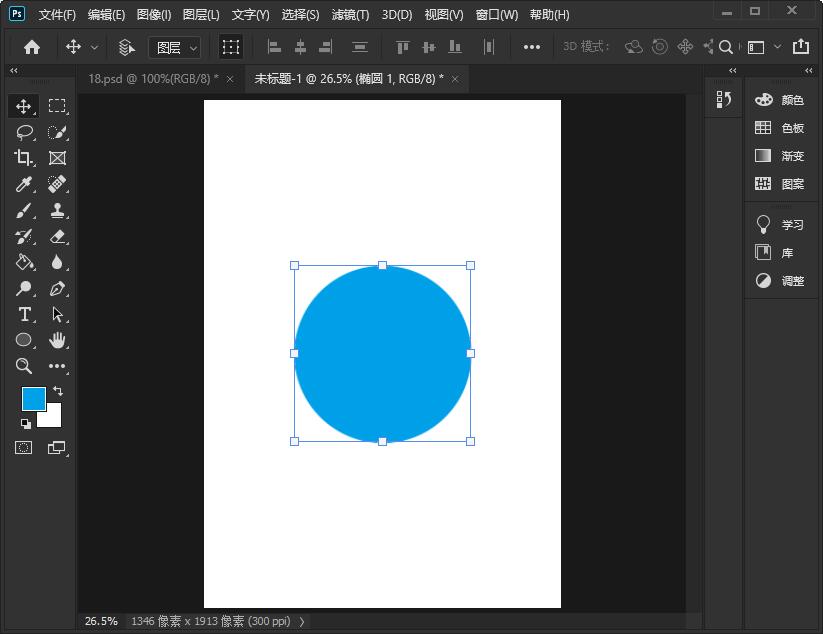Swap foreground and background colors
This screenshot has width=823, height=634.
57,391
